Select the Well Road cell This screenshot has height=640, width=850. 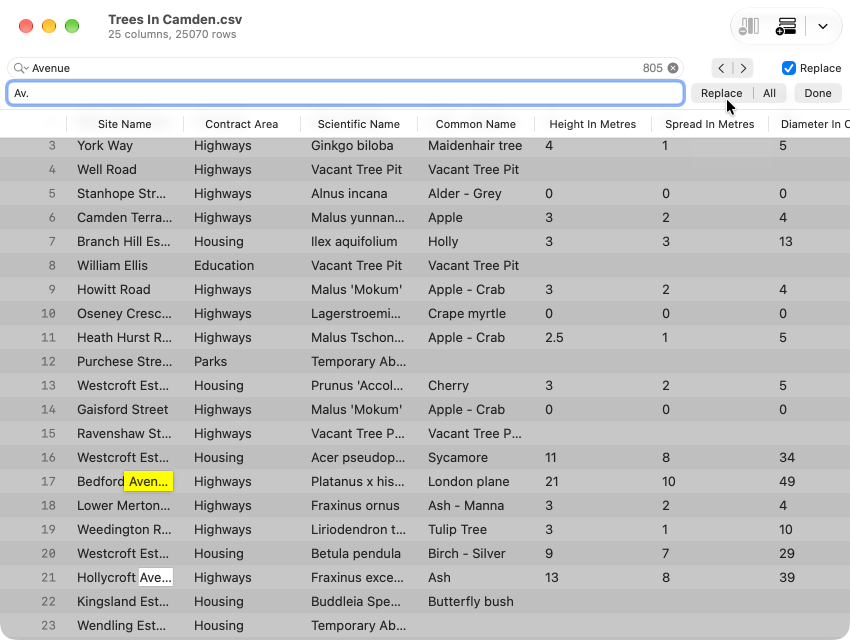point(125,170)
